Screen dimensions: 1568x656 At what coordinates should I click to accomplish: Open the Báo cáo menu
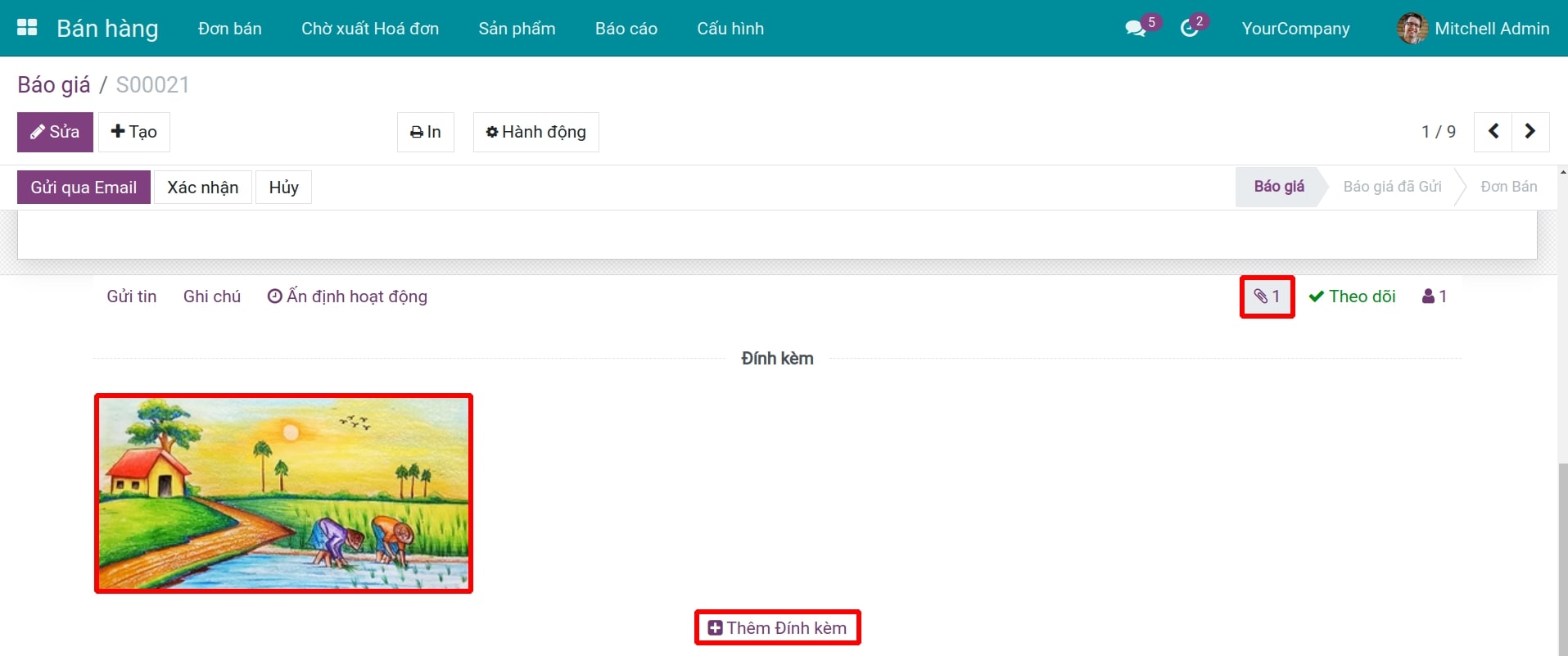click(626, 29)
